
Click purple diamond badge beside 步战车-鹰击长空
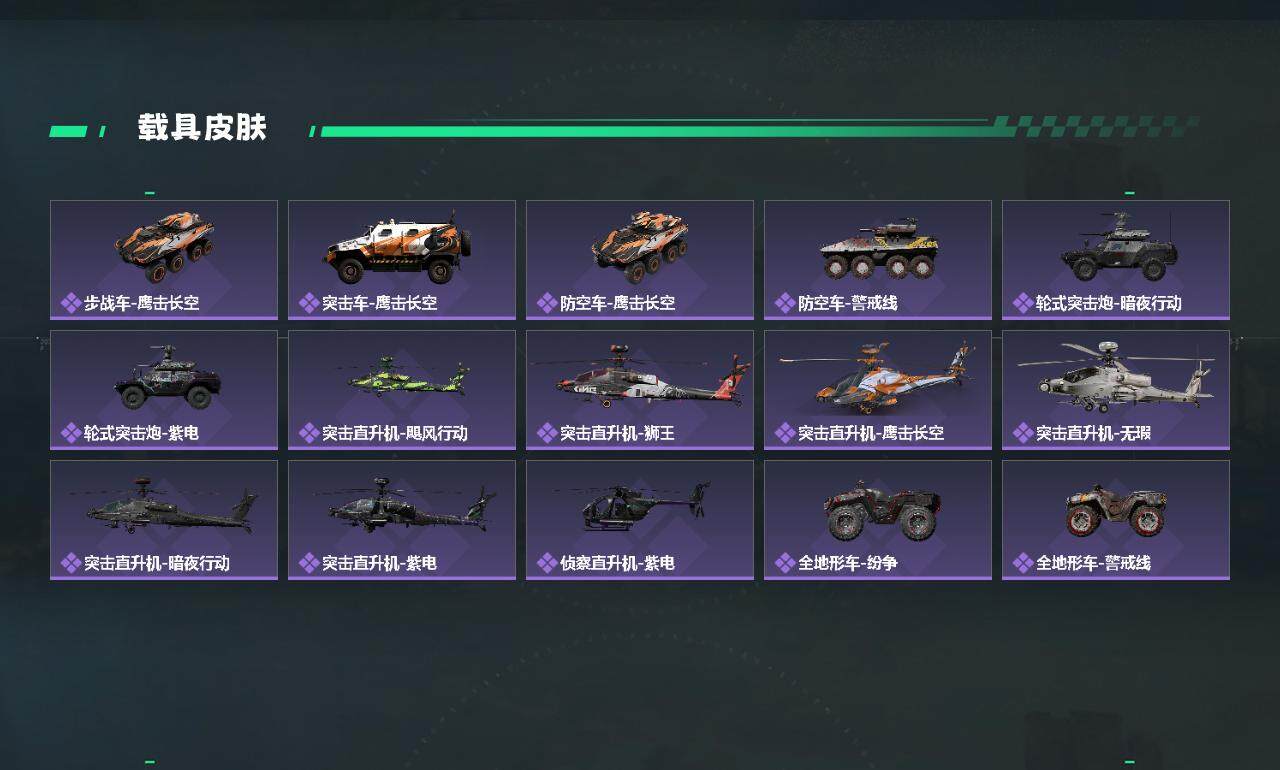[71, 303]
